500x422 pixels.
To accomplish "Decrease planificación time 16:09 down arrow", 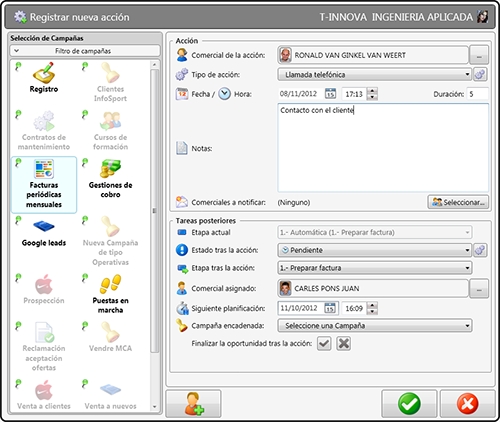I will click(x=372, y=311).
